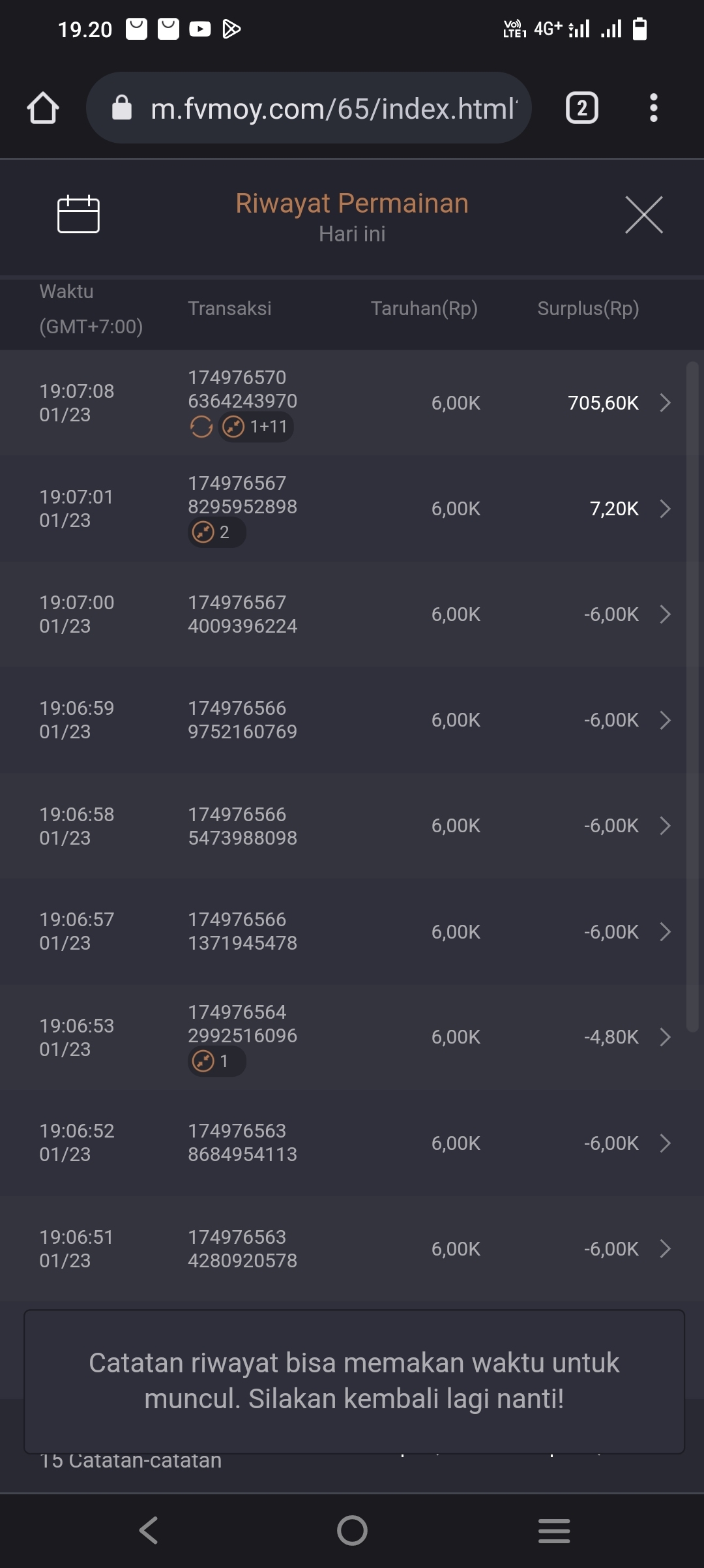The height and width of the screenshot is (1568, 704).
Task: Expand details for the -4,80K surplus row
Action: tap(665, 1037)
